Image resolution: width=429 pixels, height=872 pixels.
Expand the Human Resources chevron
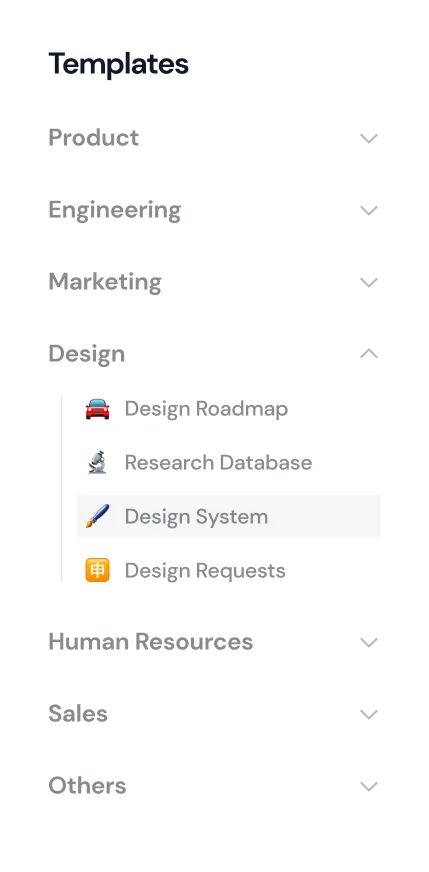369,642
